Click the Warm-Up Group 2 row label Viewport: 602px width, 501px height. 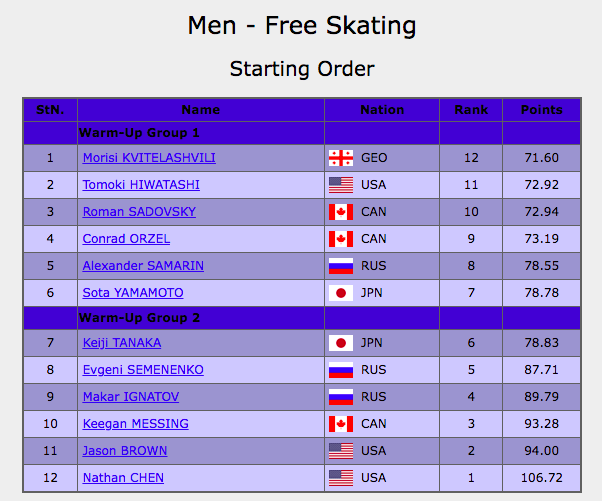tap(139, 318)
